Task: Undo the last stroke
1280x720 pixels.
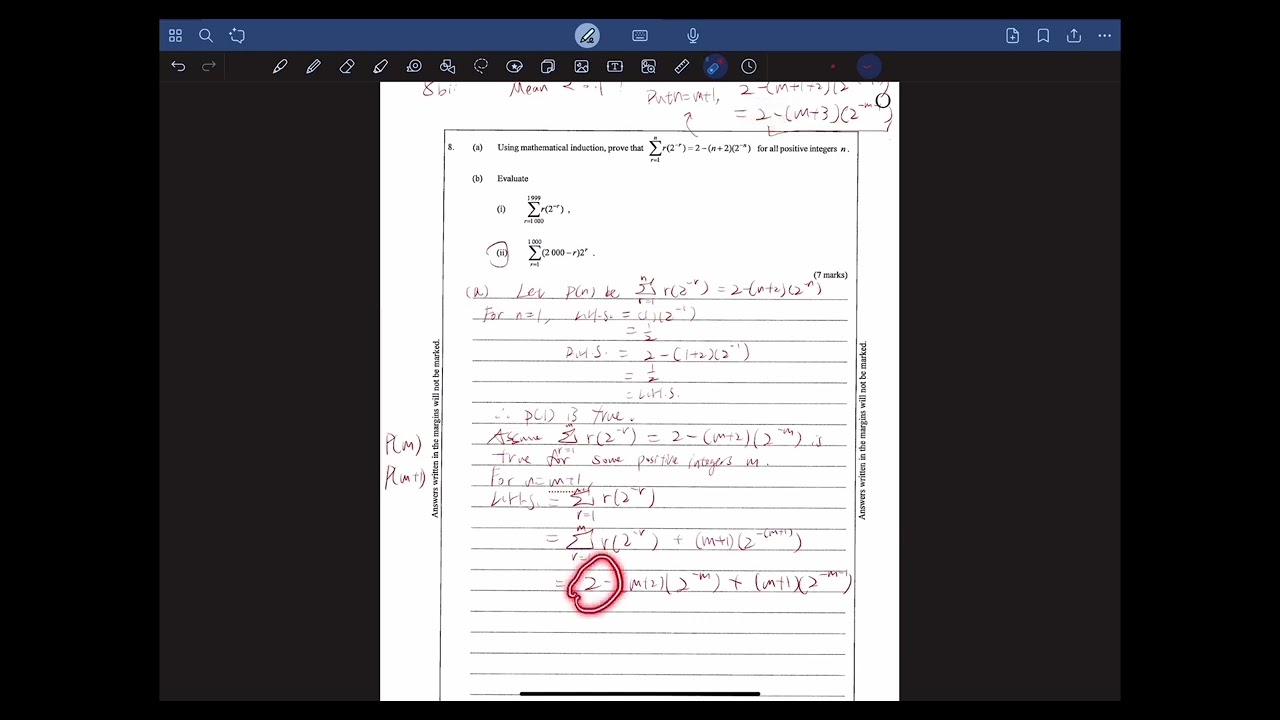Action: [178, 66]
